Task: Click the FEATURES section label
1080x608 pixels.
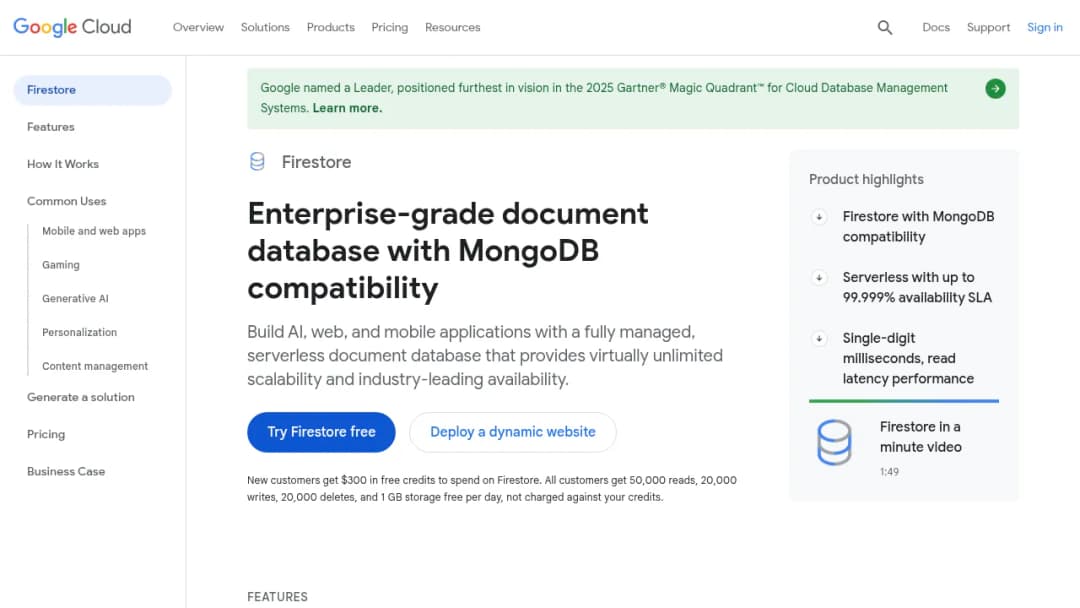Action: [x=278, y=597]
